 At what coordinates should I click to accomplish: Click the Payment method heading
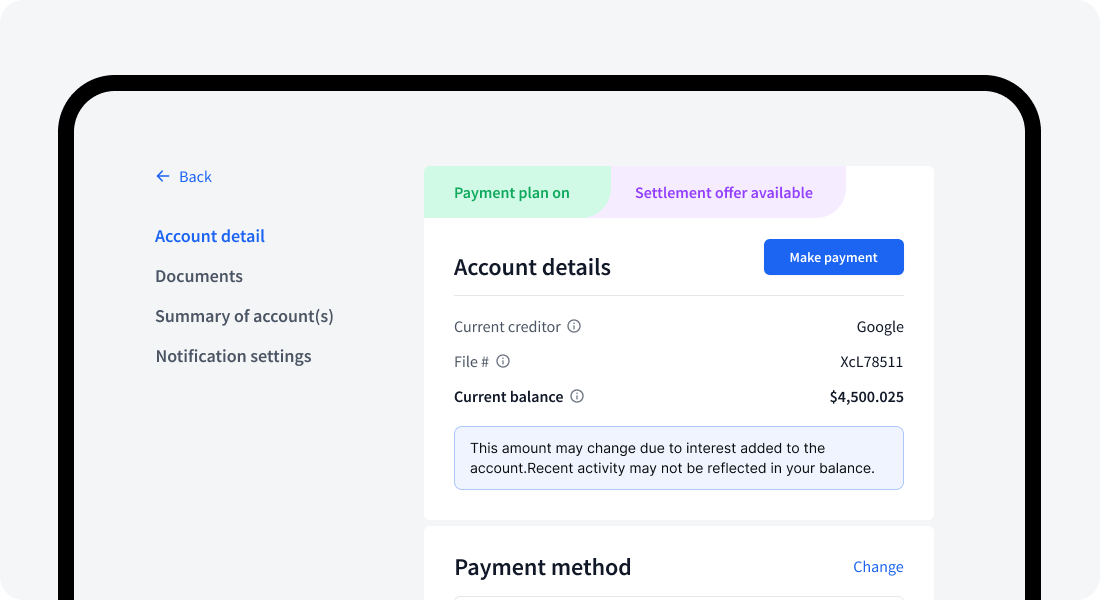tap(543, 567)
